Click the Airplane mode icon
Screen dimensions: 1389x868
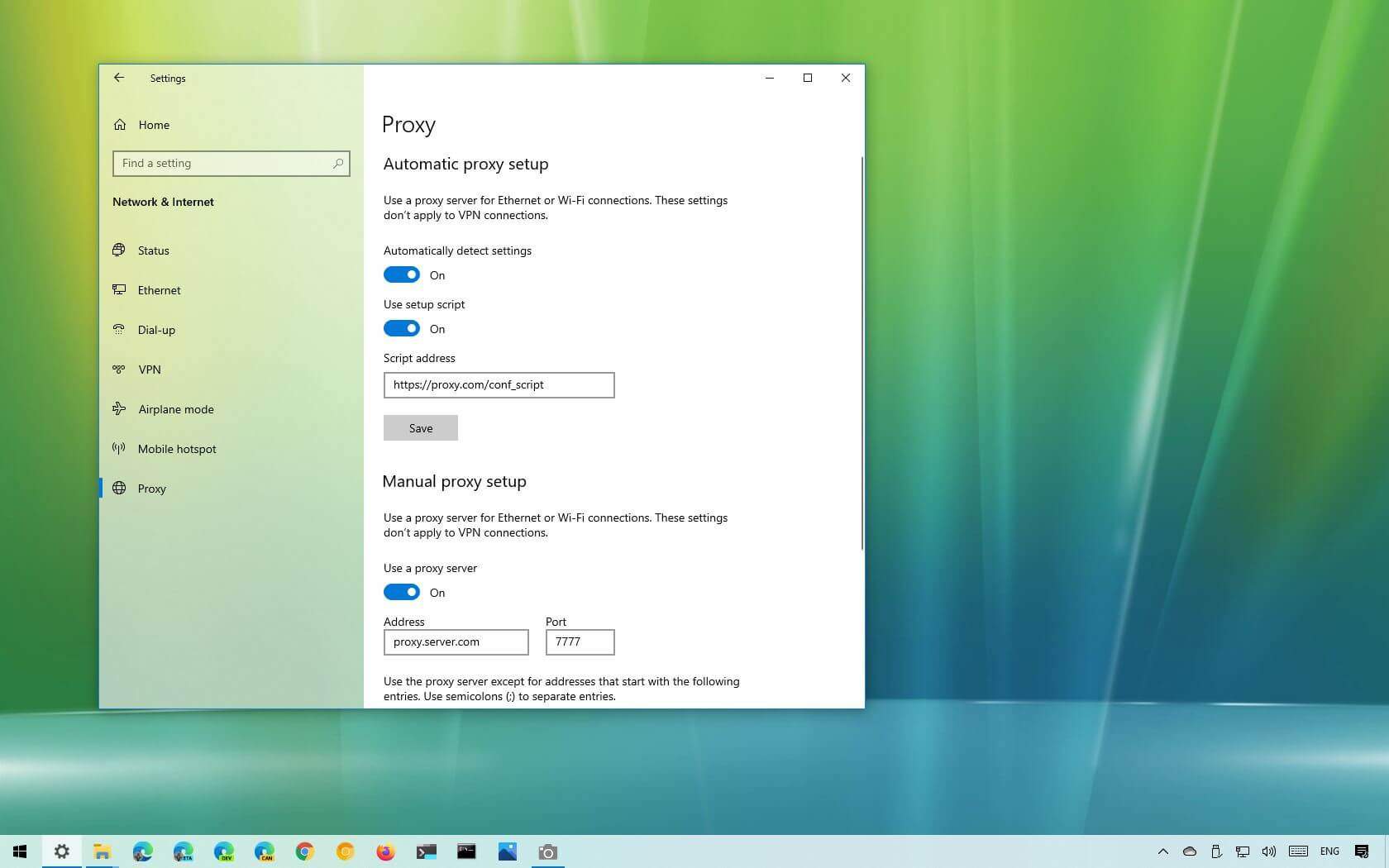click(x=119, y=408)
